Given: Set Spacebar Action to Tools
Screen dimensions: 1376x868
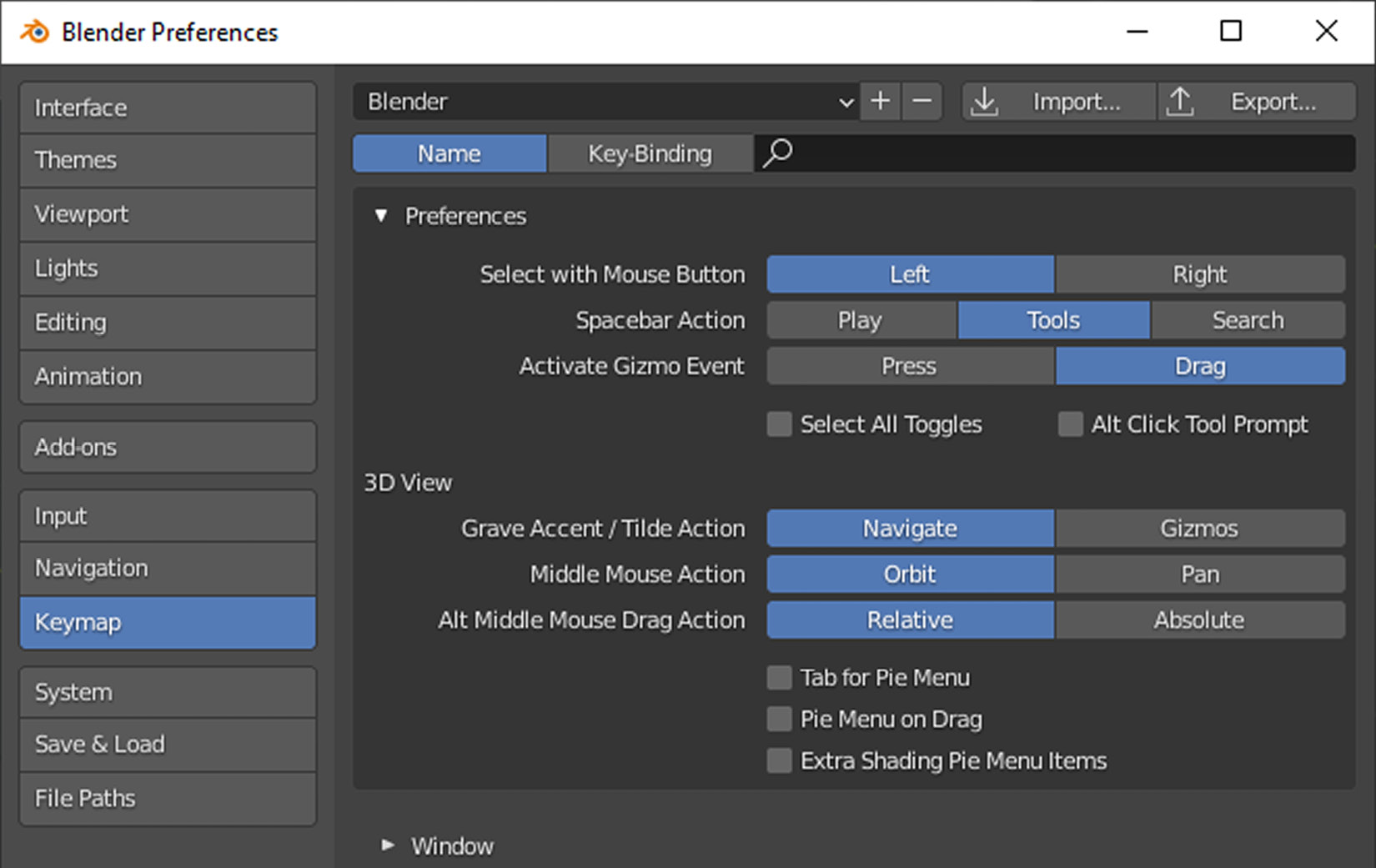Looking at the screenshot, I should (x=1053, y=320).
